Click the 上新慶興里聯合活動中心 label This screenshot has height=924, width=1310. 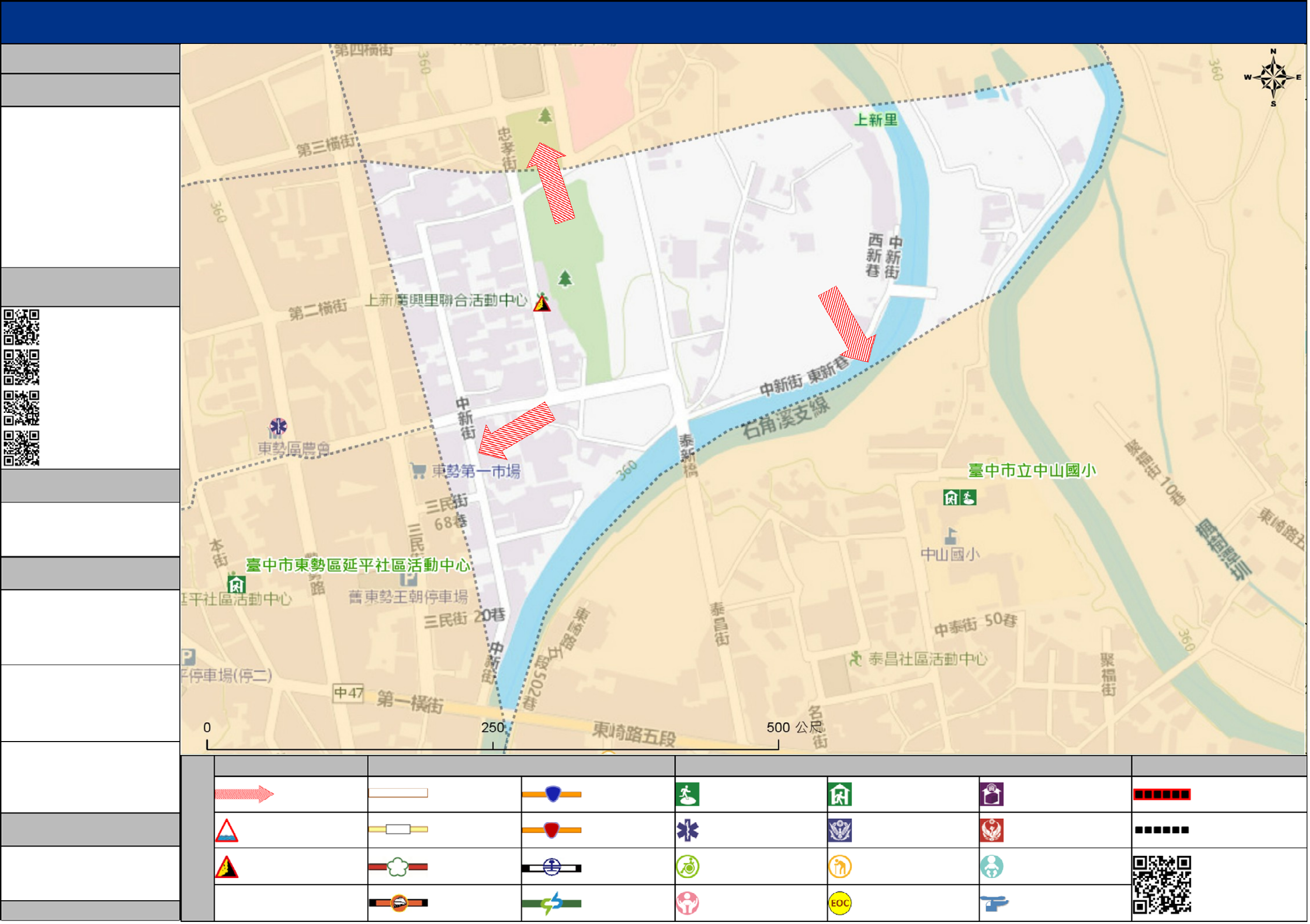[447, 301]
